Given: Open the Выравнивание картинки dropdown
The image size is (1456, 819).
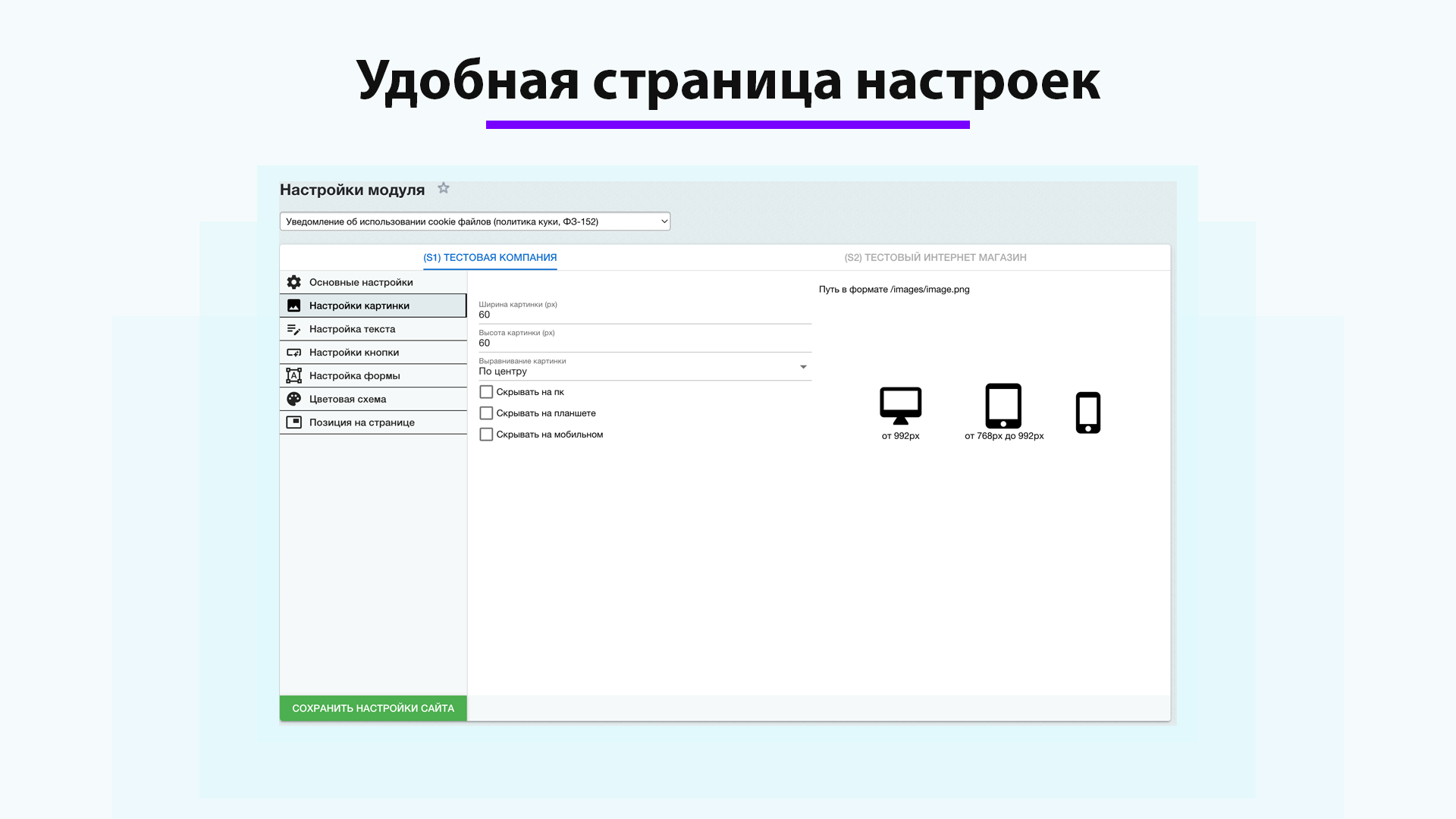Looking at the screenshot, I should [x=804, y=367].
